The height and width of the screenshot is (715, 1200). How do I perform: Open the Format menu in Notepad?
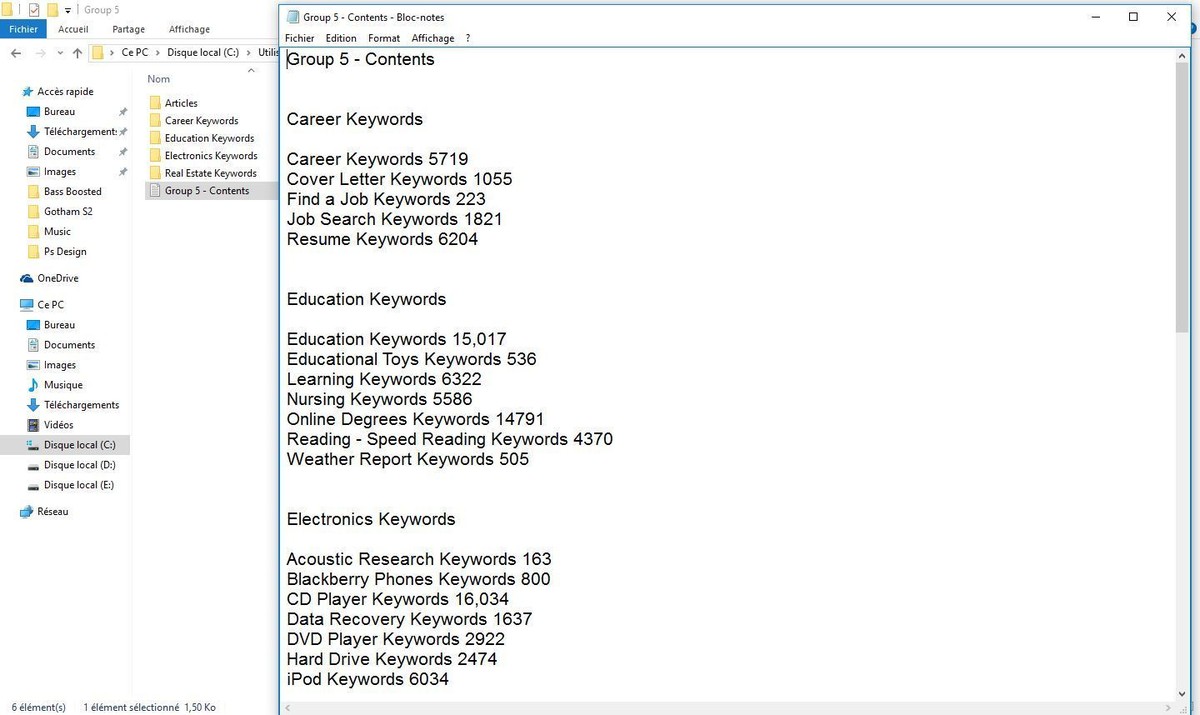click(x=383, y=38)
